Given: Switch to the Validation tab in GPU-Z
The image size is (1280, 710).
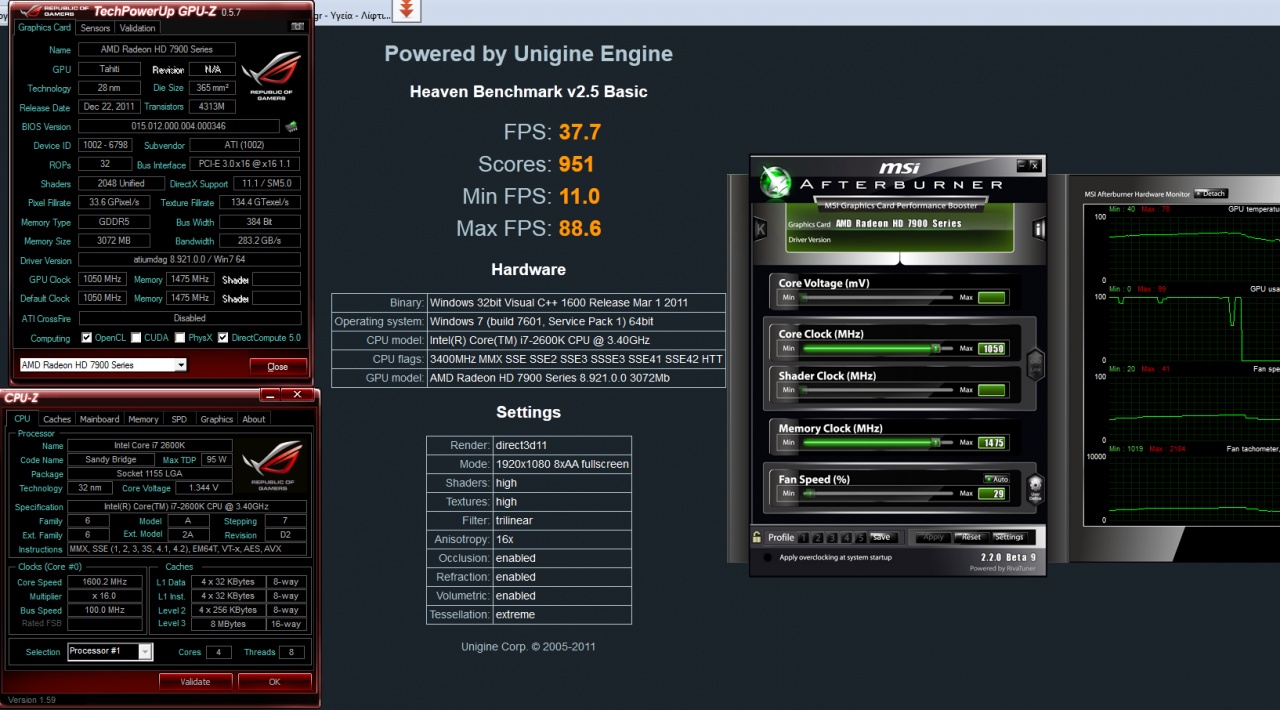Looking at the screenshot, I should (x=138, y=28).
